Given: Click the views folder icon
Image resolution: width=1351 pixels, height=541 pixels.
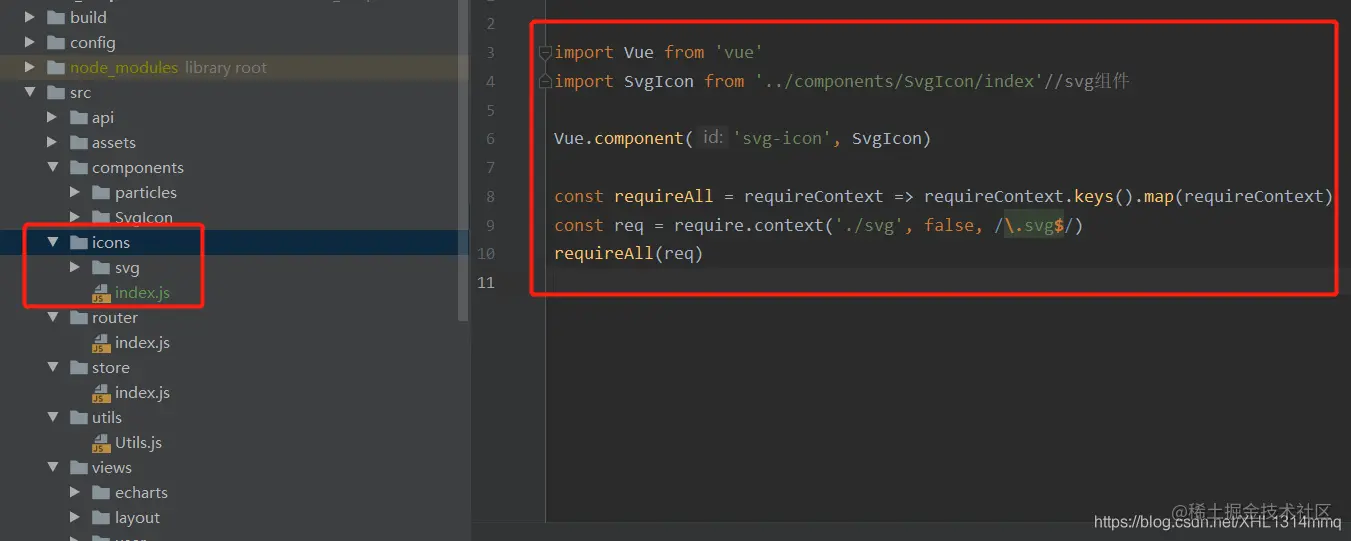Looking at the screenshot, I should tap(78, 467).
